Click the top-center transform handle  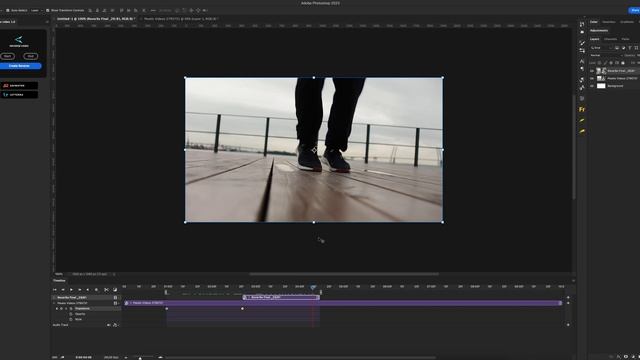(313, 78)
